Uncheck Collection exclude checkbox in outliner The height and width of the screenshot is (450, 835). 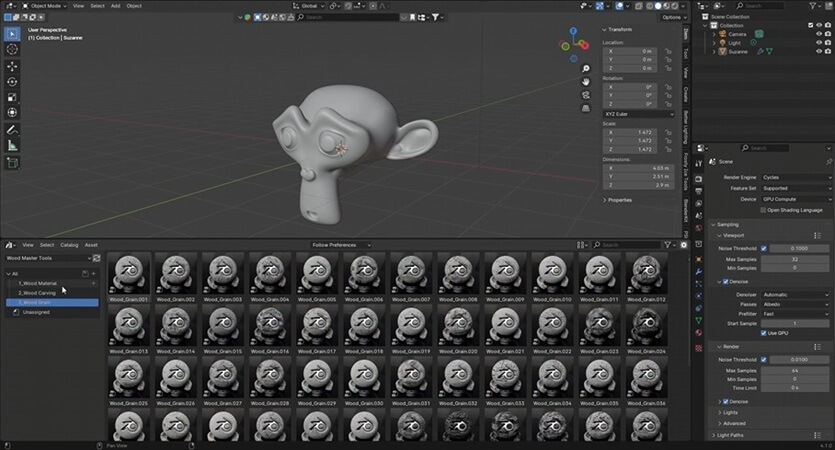point(811,25)
